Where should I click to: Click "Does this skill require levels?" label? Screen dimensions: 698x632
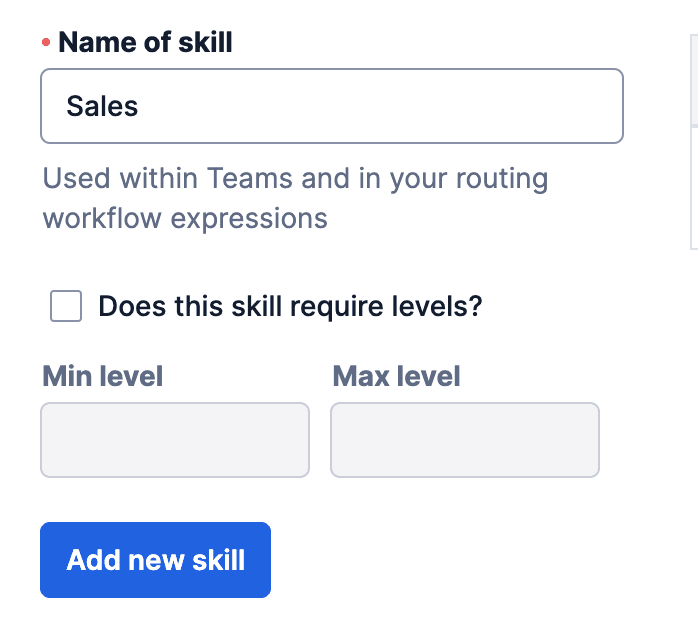pos(290,306)
